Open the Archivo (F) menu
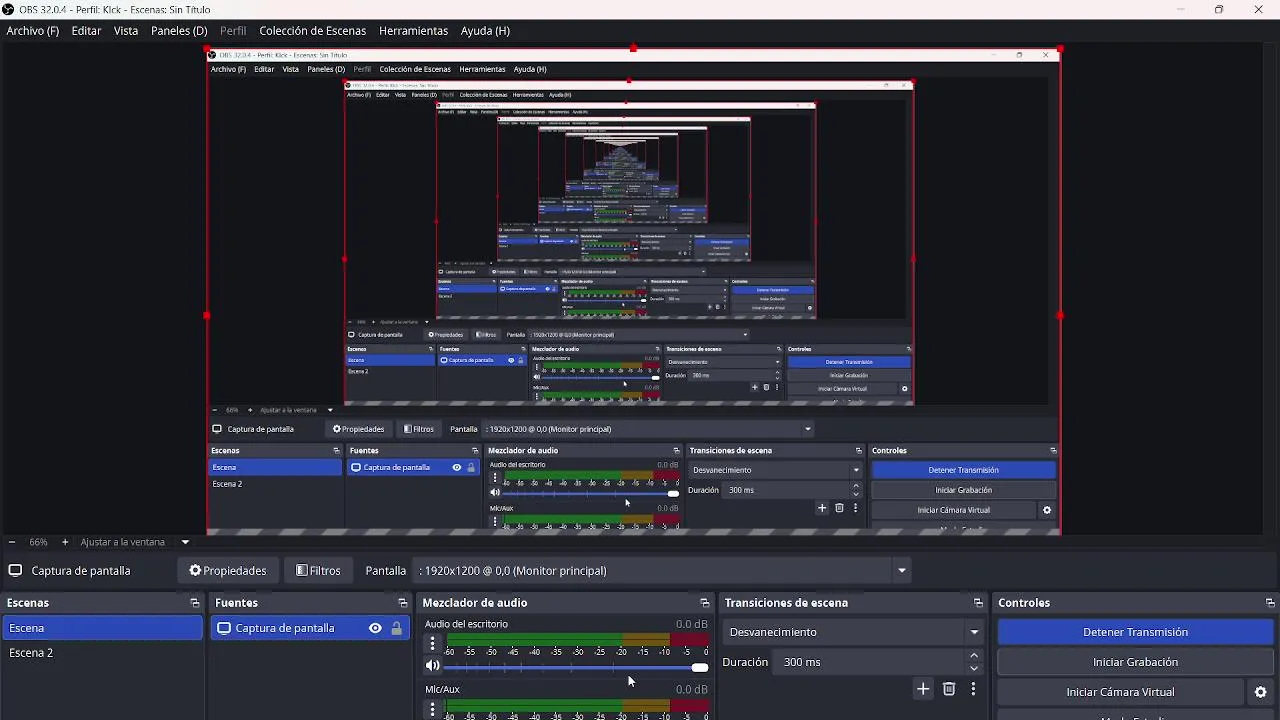This screenshot has width=1280, height=720. [33, 31]
